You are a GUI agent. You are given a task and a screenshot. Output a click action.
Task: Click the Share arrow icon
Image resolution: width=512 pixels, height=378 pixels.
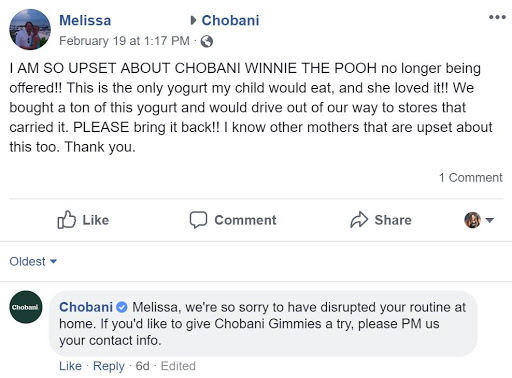click(359, 220)
